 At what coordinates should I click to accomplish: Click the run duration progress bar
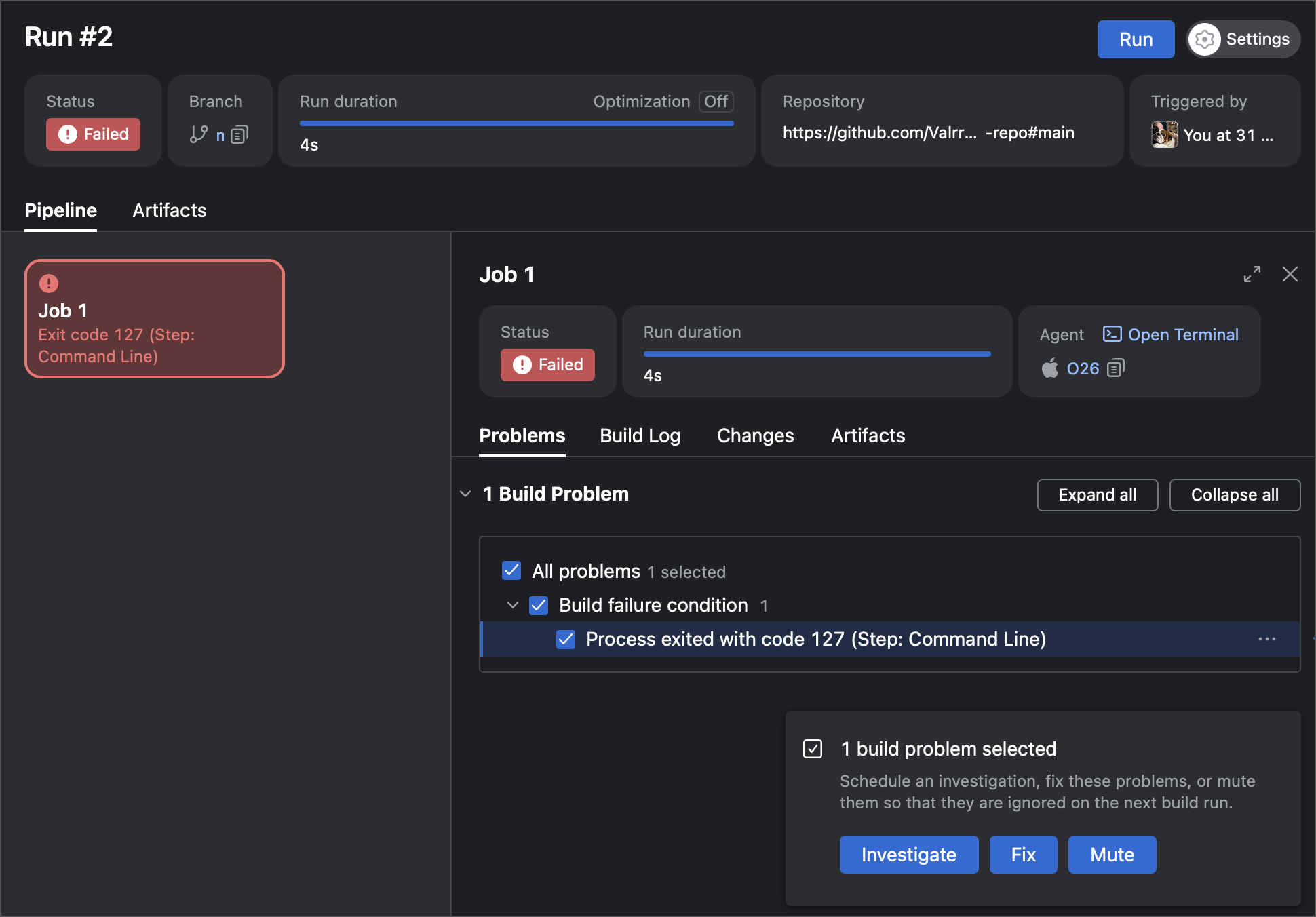[x=516, y=123]
